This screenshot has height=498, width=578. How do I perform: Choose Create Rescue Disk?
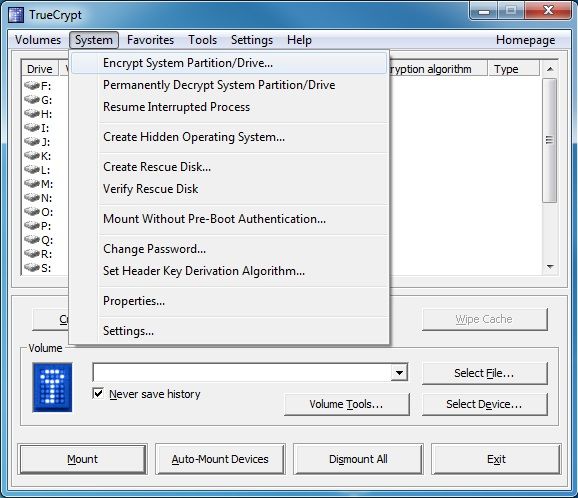click(229, 167)
